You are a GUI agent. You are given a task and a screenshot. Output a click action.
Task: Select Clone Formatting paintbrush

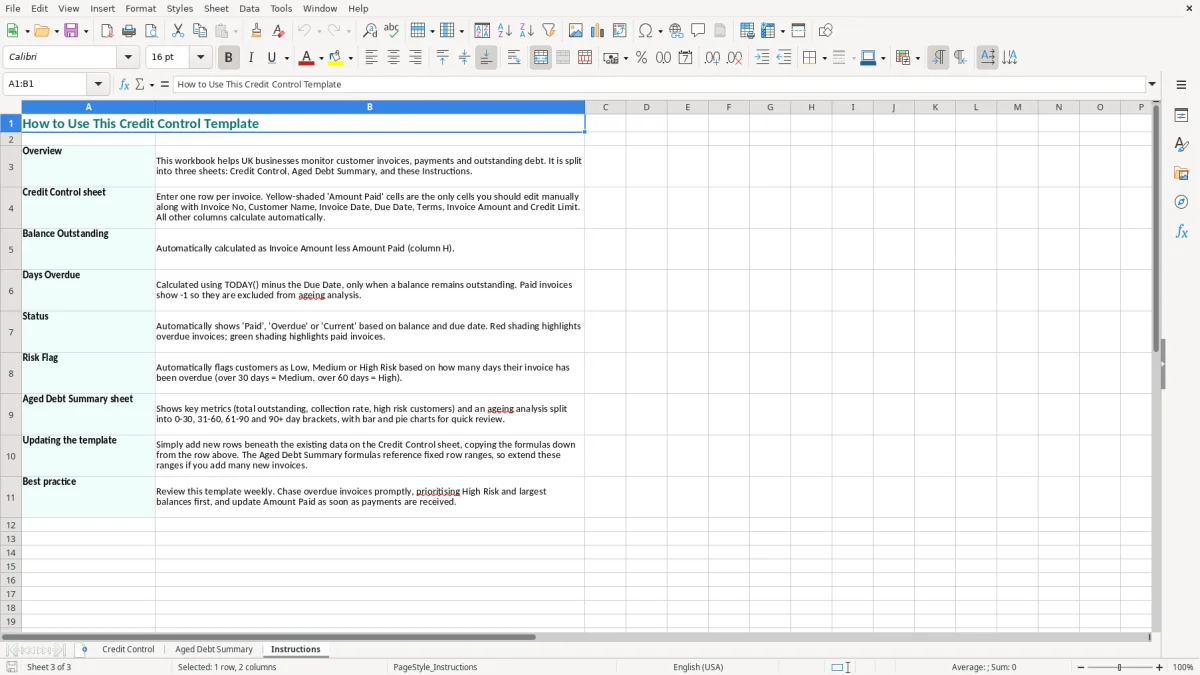pos(257,31)
